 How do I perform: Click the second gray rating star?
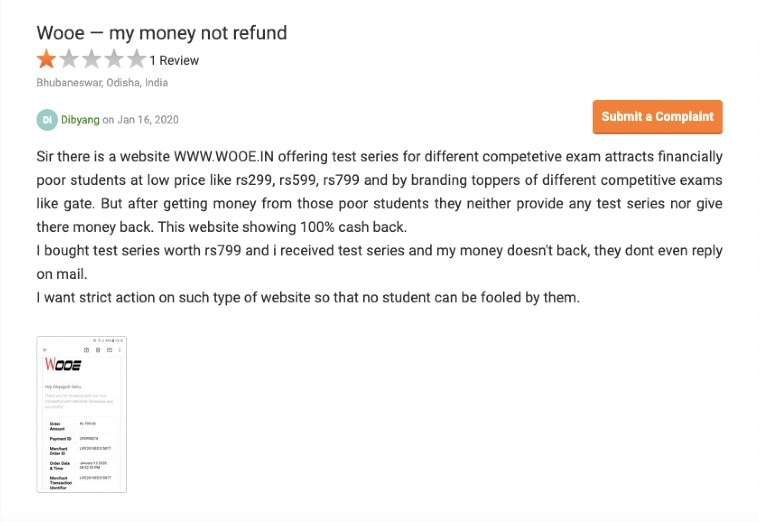pos(68,59)
